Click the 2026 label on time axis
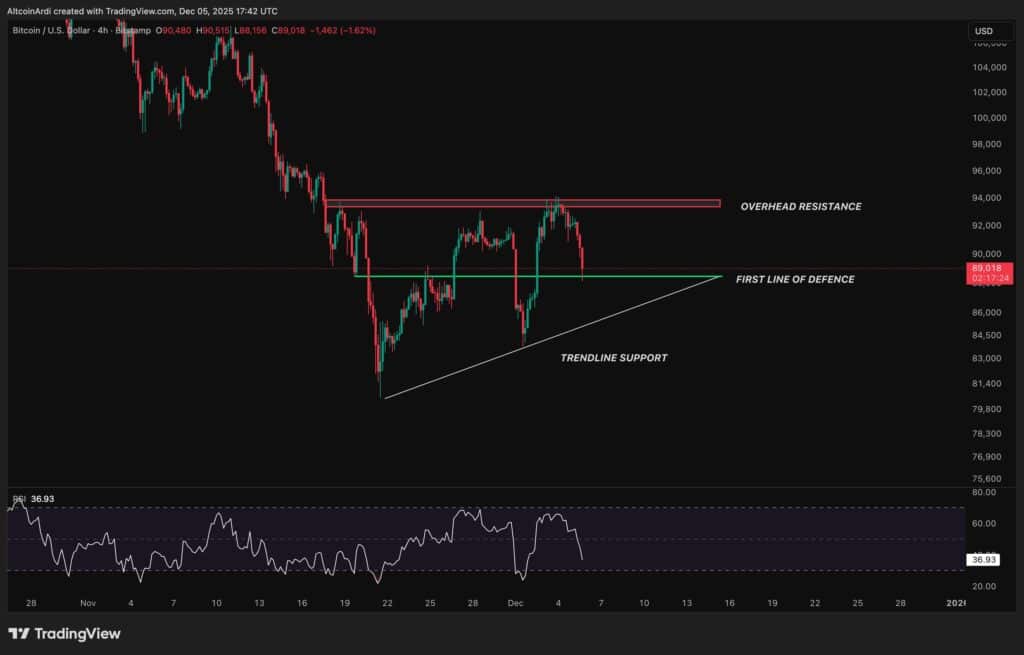1024x655 pixels. click(955, 603)
